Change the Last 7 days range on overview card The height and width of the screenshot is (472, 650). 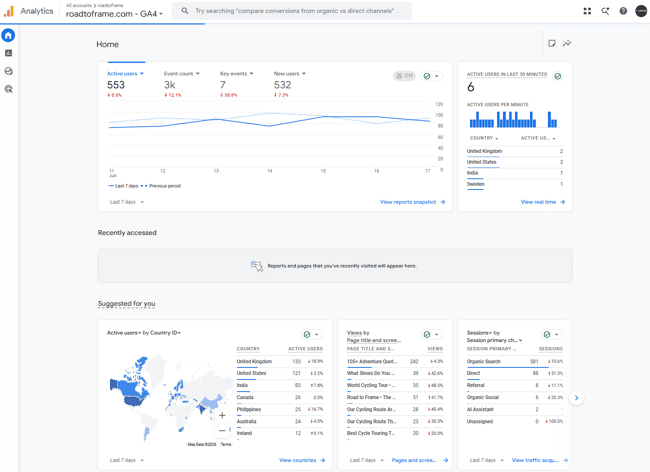click(x=126, y=202)
